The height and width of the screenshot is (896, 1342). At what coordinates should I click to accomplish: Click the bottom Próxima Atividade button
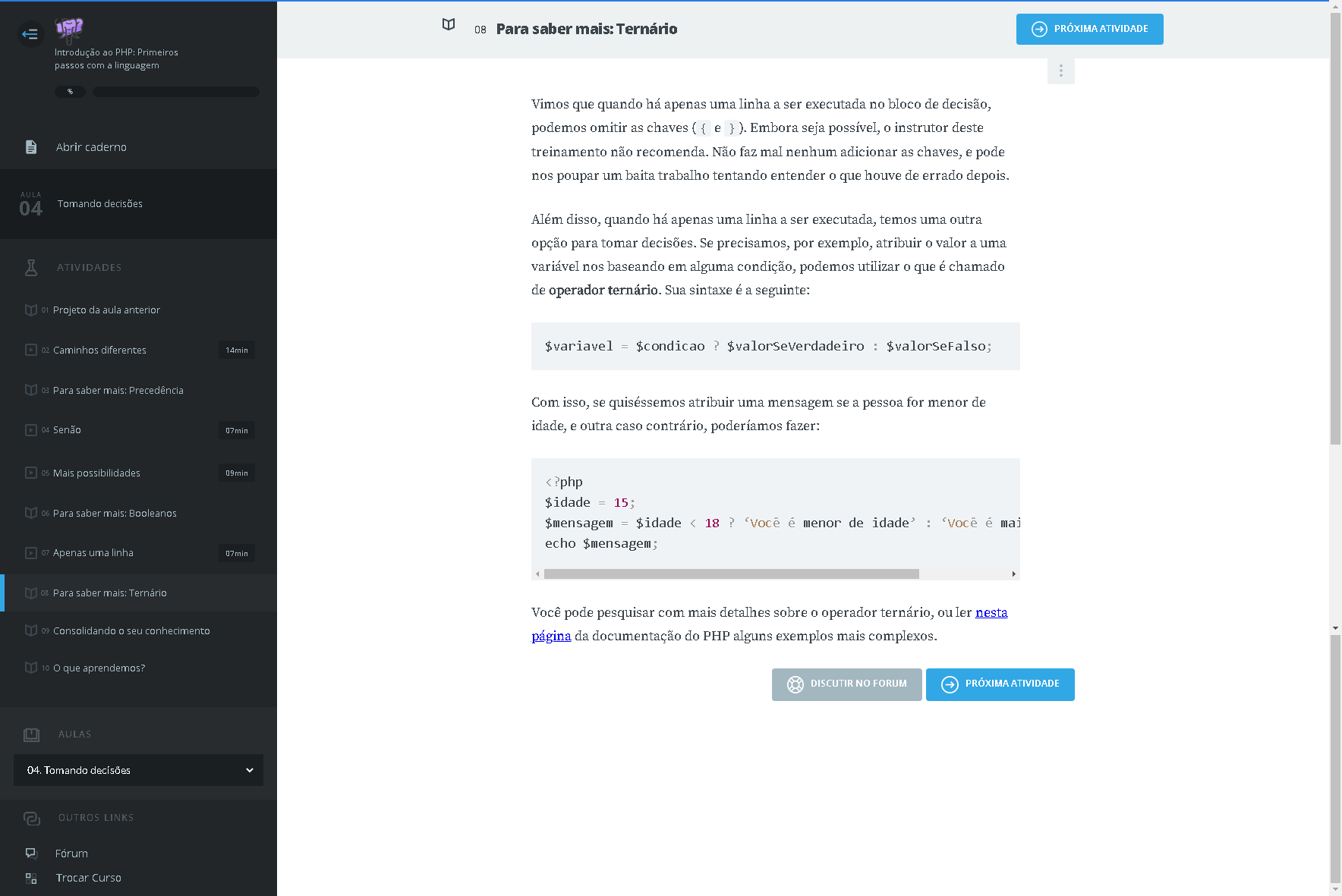[x=1000, y=684]
